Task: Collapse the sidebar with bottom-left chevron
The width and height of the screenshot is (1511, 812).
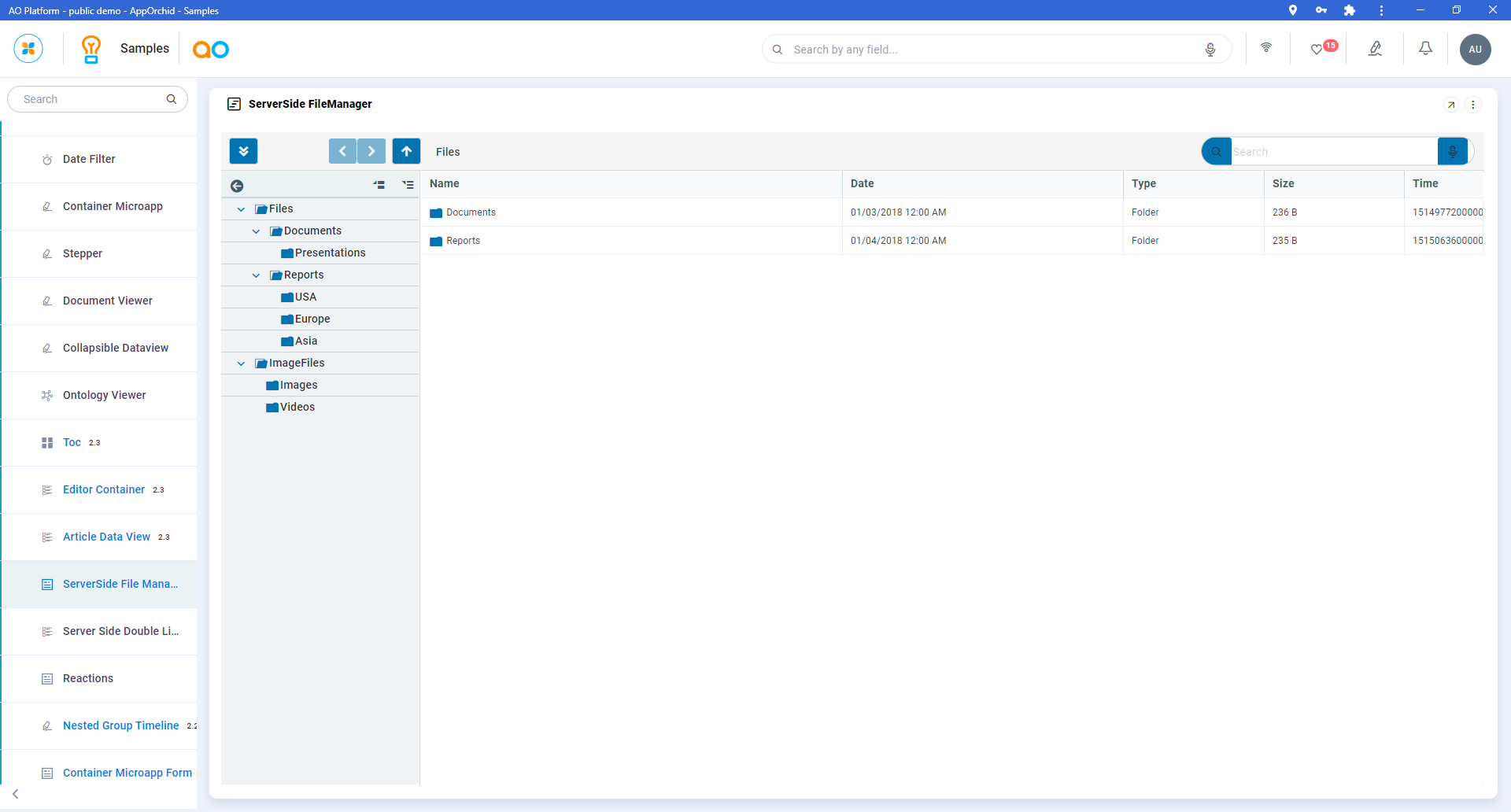Action: click(x=16, y=794)
